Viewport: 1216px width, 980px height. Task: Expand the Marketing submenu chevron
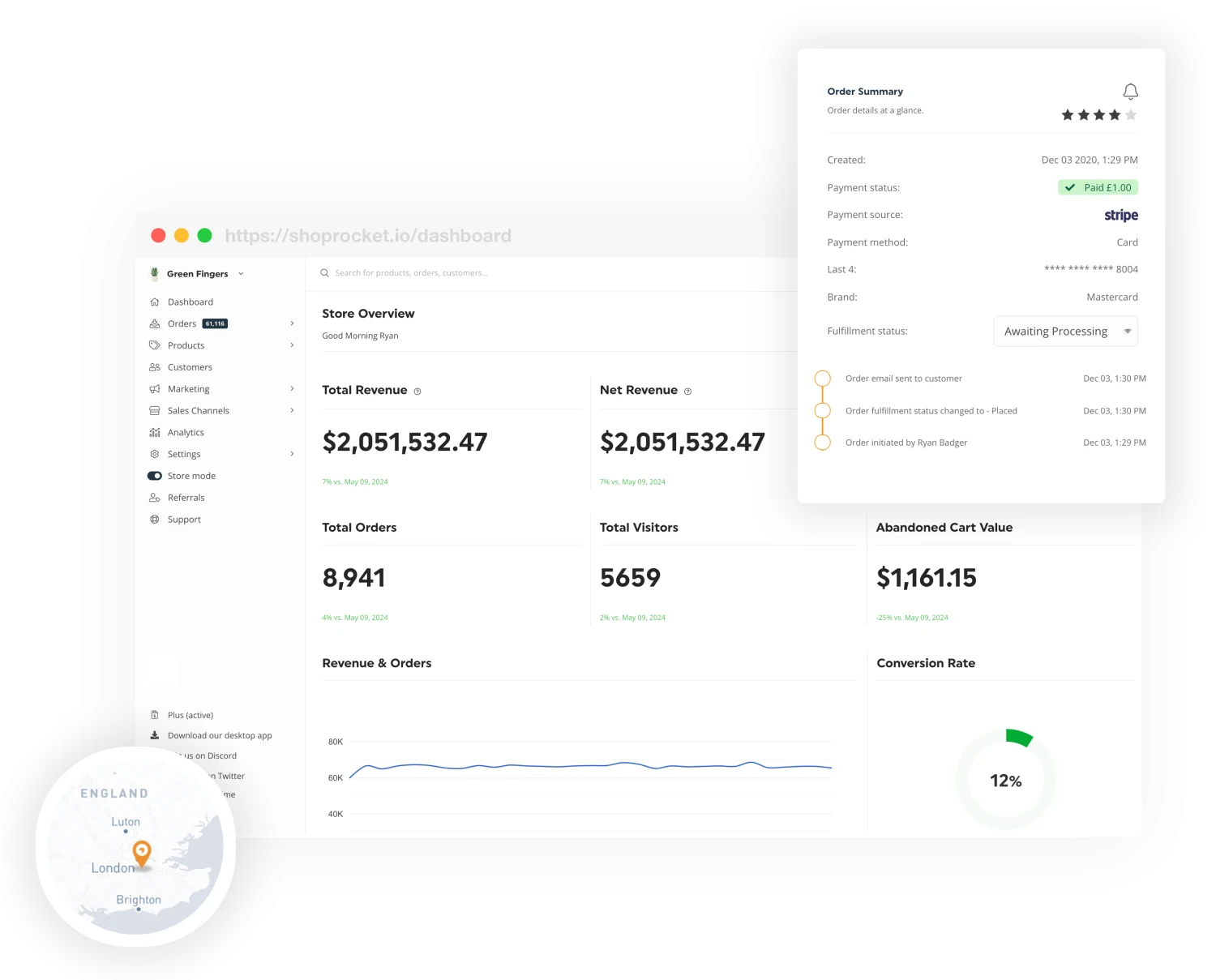click(292, 389)
